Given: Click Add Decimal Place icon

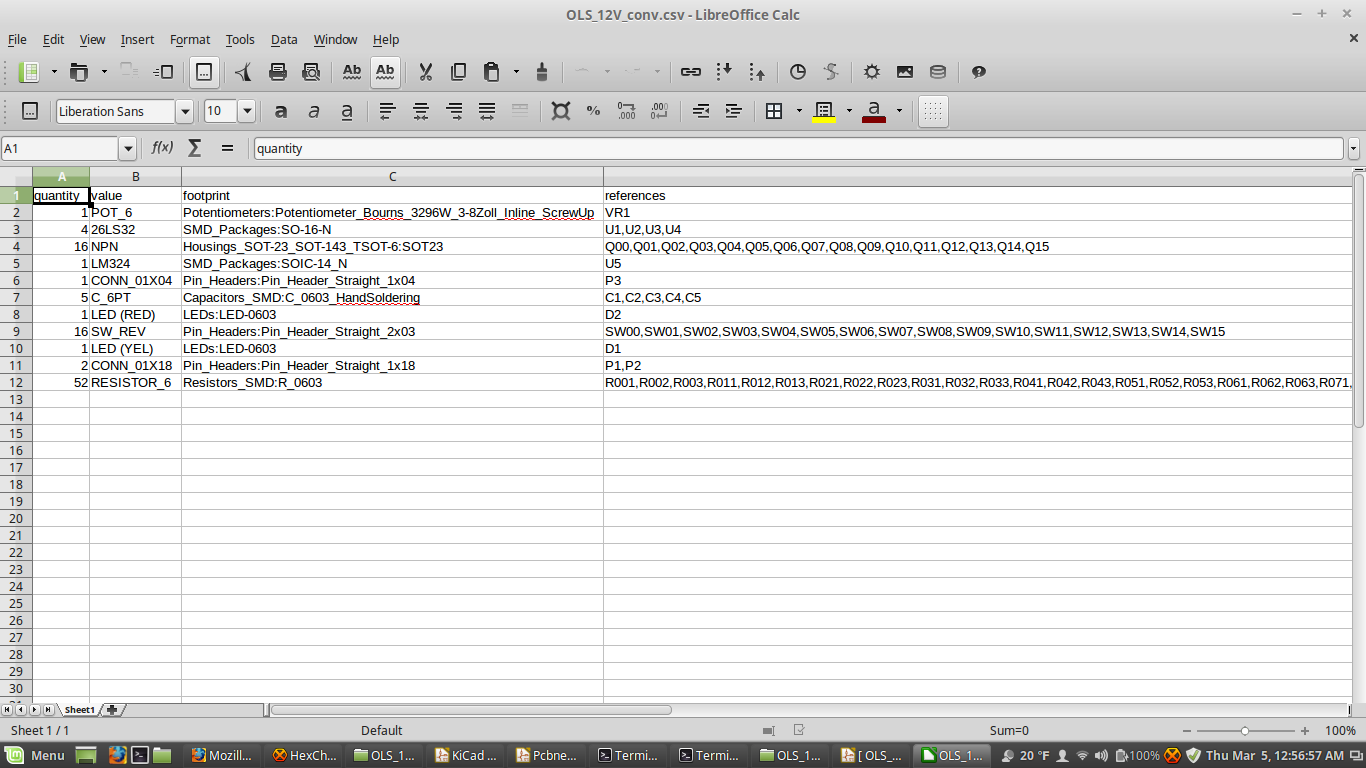Looking at the screenshot, I should pos(627,111).
